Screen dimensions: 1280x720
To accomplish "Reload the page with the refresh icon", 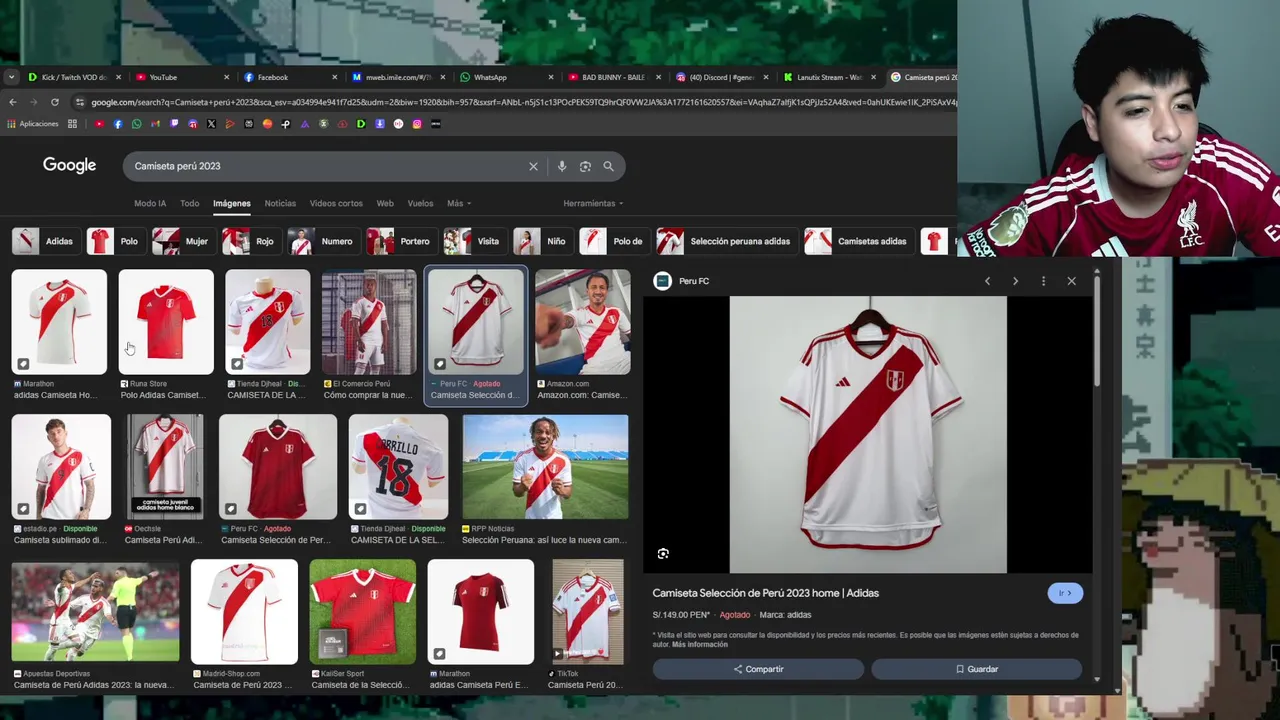I will pos(54,102).
